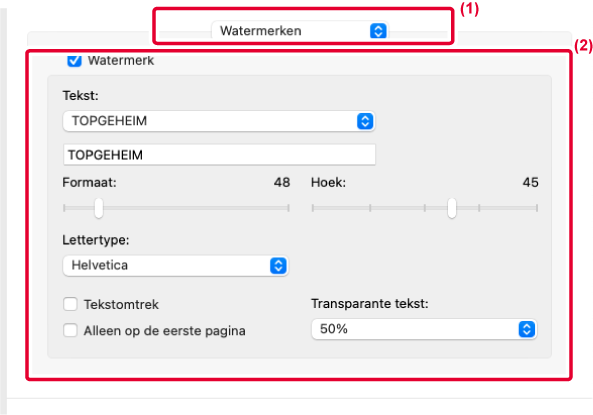
Task: Click the Formaat slider handle
Action: tap(99, 208)
